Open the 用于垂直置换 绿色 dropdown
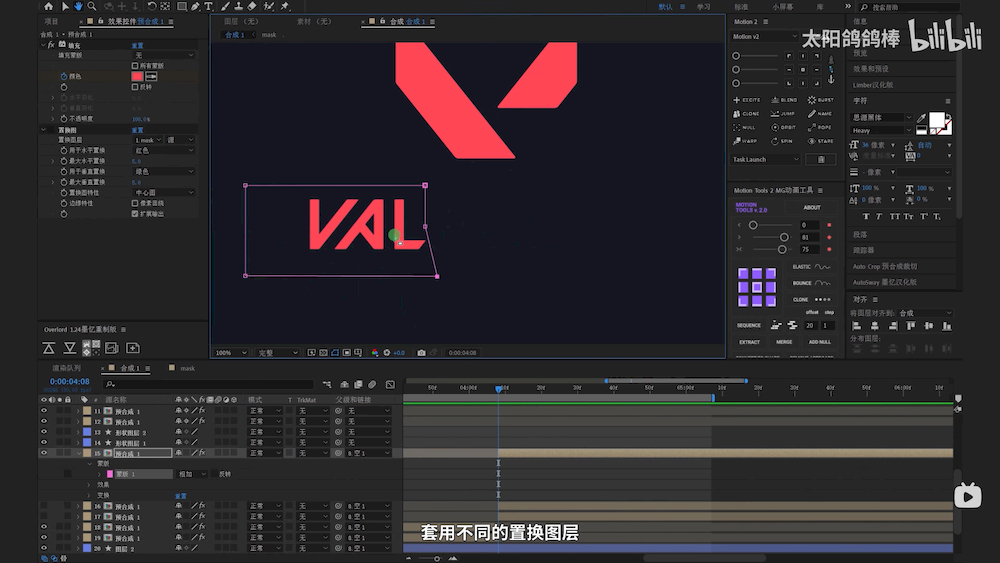 click(164, 172)
